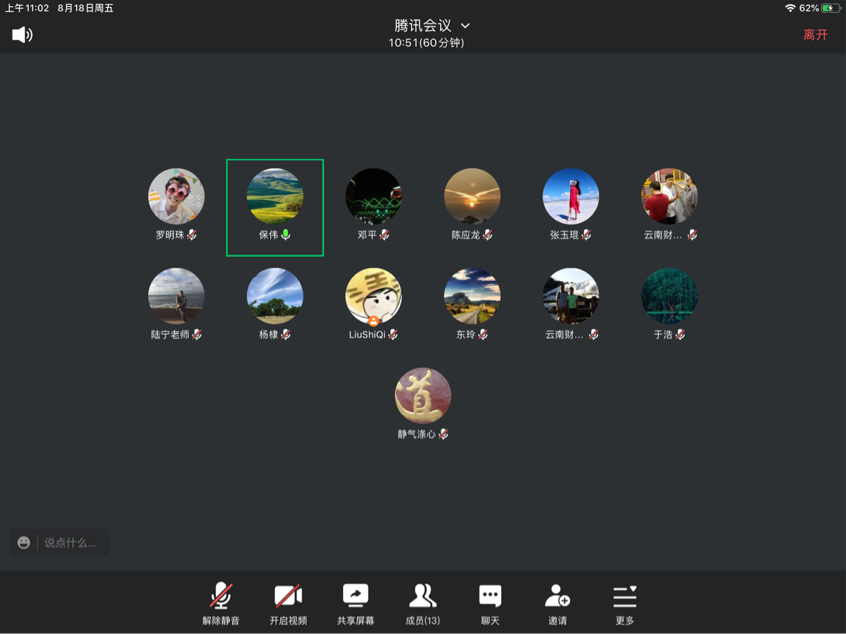Open the 更多 options menu

tap(625, 603)
